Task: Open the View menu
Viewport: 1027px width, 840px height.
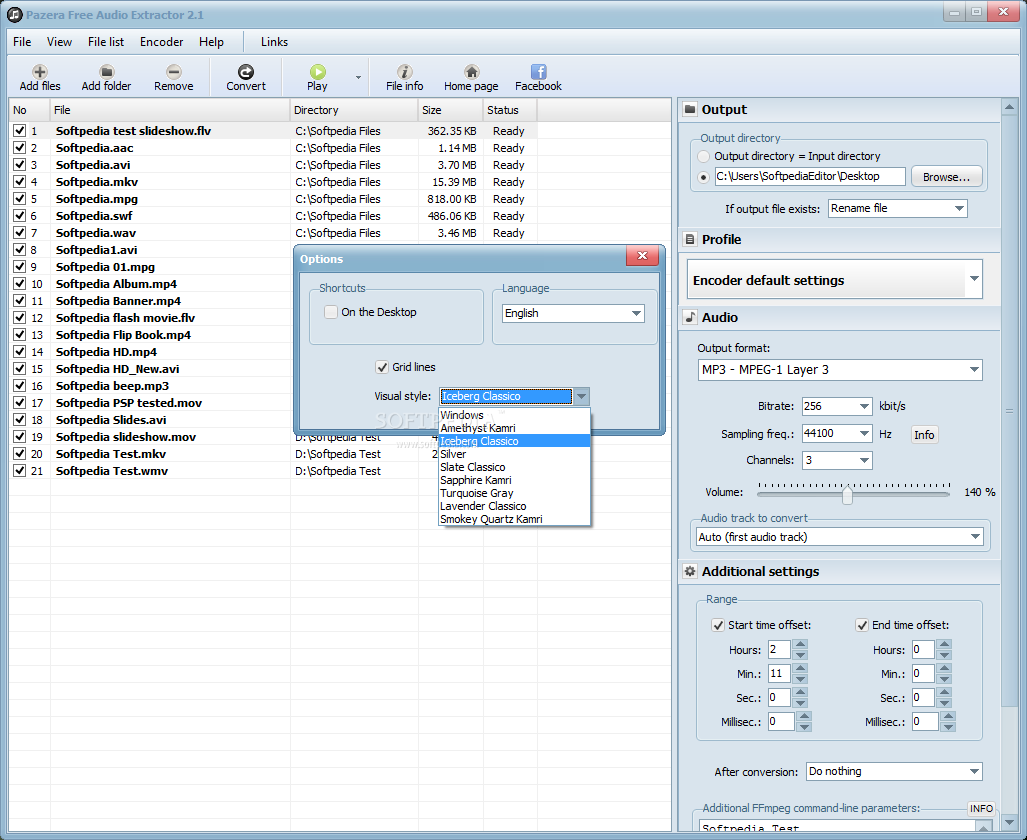Action: point(59,42)
